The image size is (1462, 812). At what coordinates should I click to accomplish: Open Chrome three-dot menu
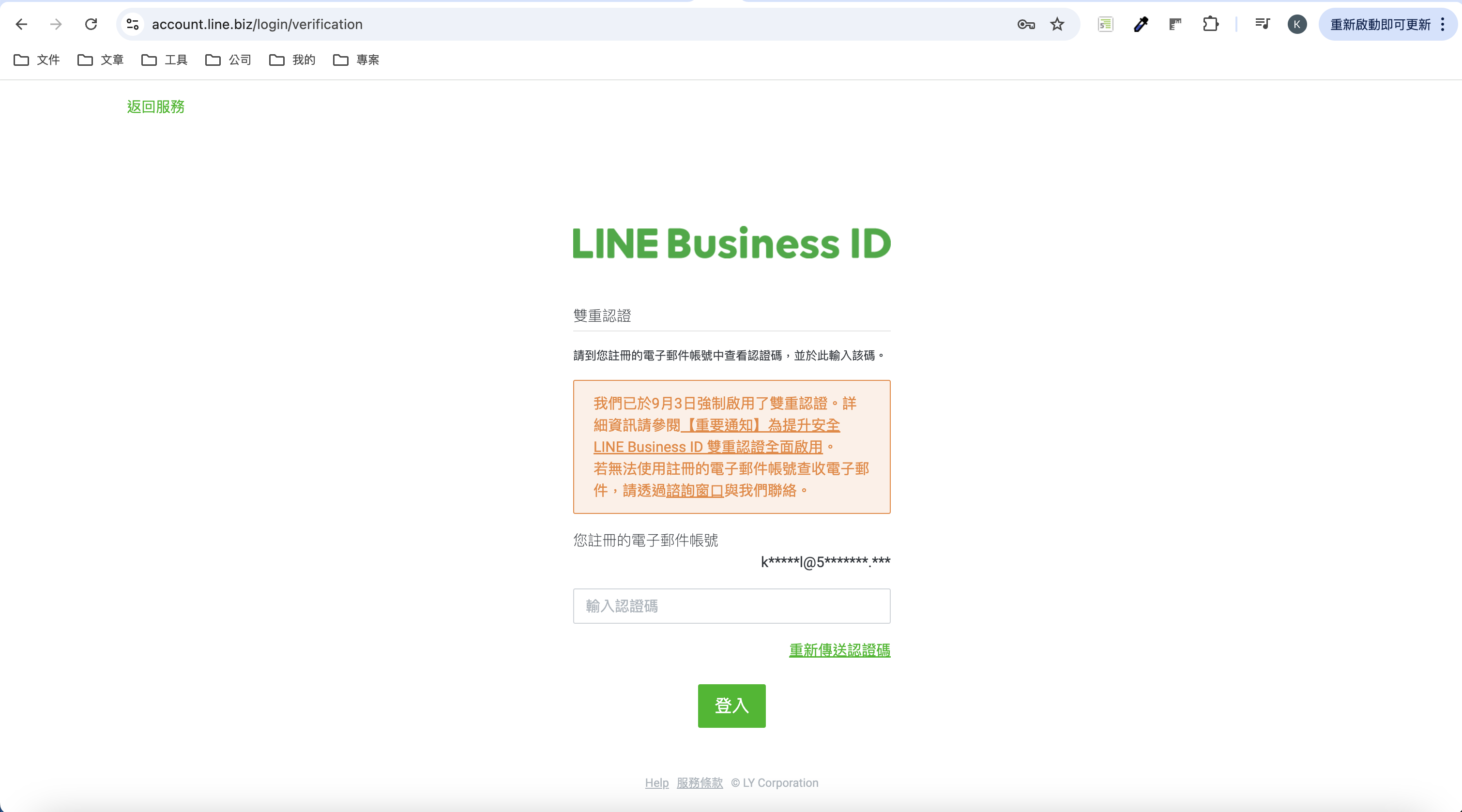[x=1443, y=24]
